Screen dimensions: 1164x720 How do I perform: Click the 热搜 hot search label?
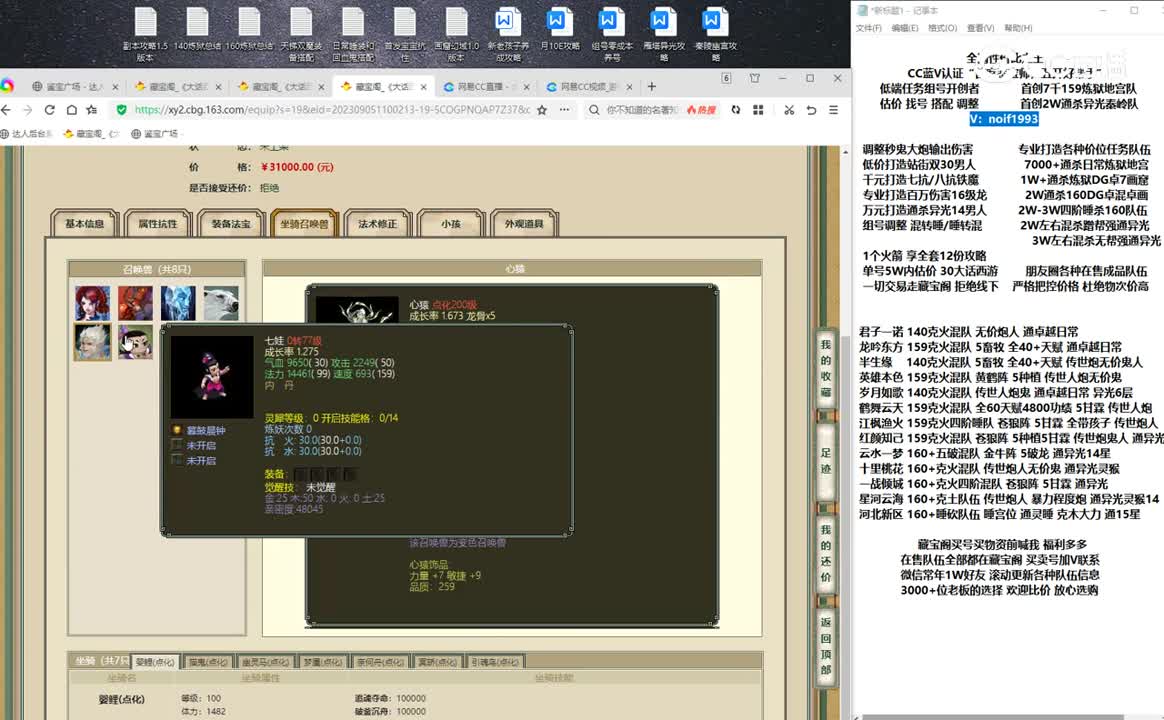[x=702, y=110]
